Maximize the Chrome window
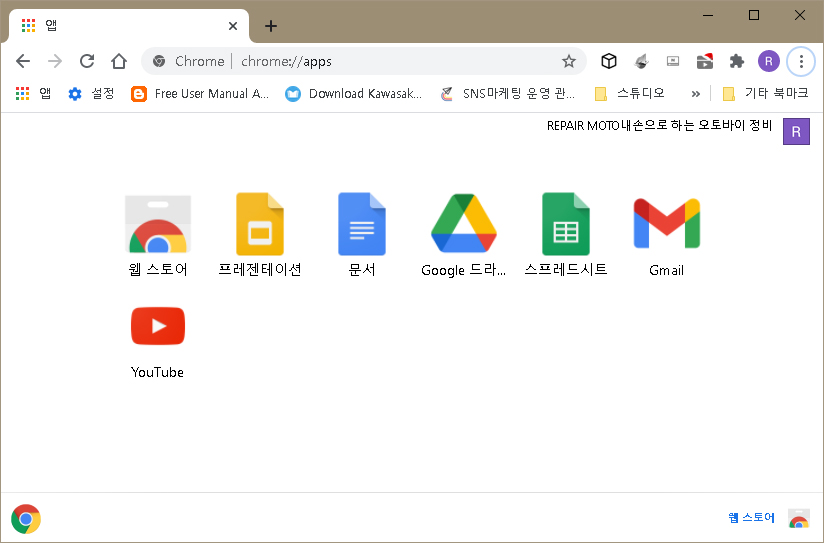Image resolution: width=824 pixels, height=543 pixels. (754, 15)
